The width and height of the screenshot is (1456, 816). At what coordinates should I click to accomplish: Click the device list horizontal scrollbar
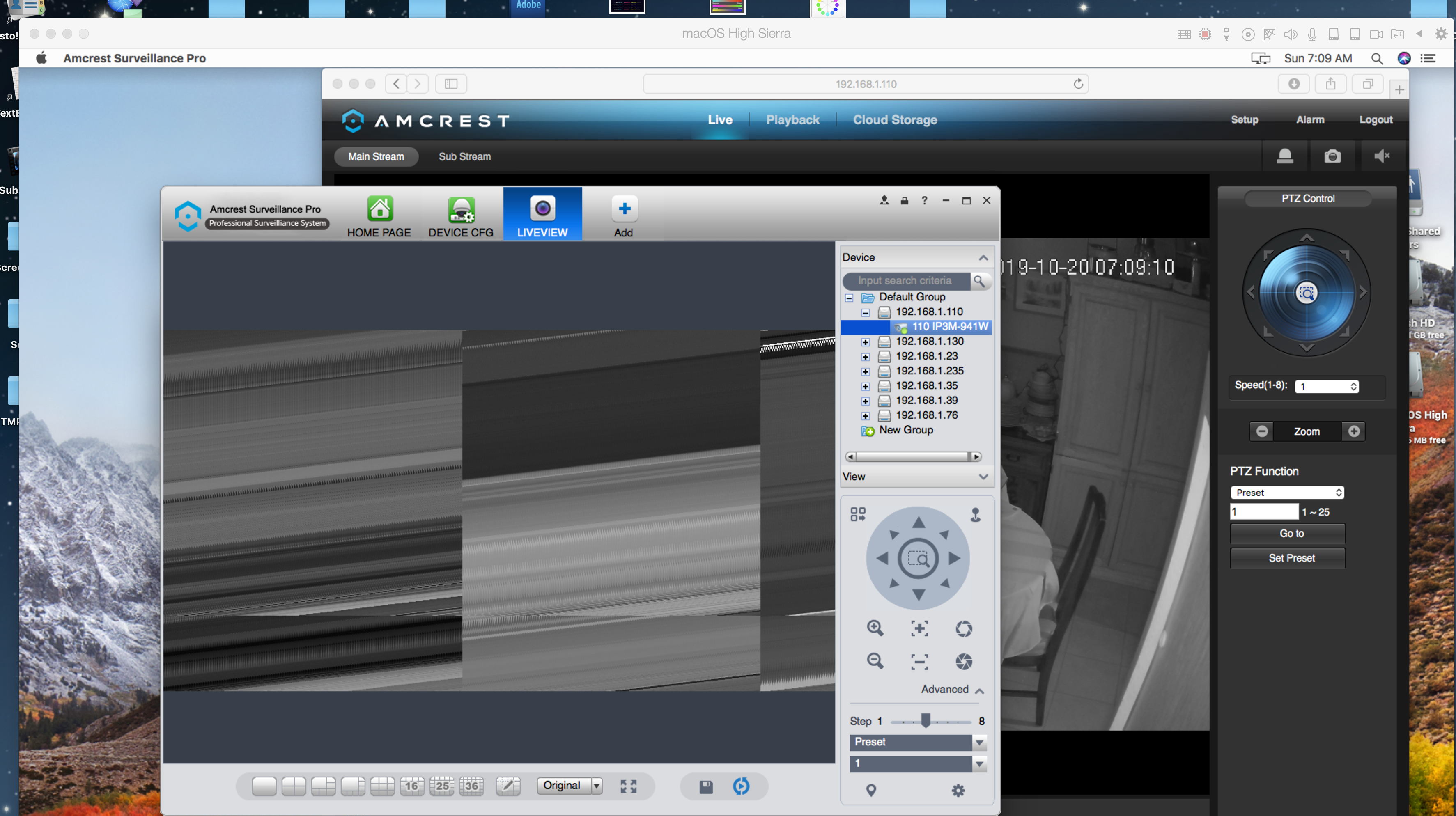pyautogui.click(x=913, y=456)
